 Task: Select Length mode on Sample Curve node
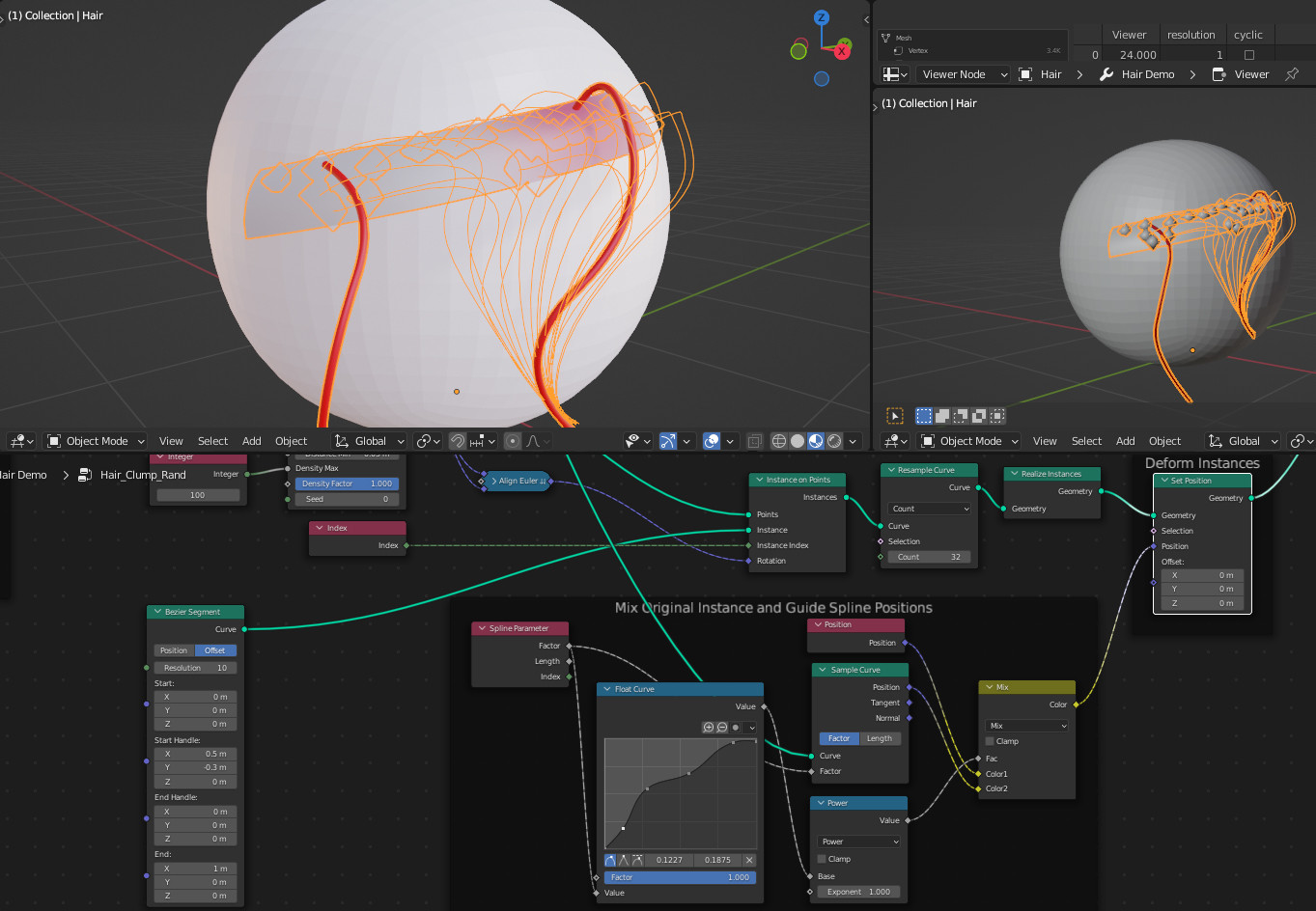[880, 738]
